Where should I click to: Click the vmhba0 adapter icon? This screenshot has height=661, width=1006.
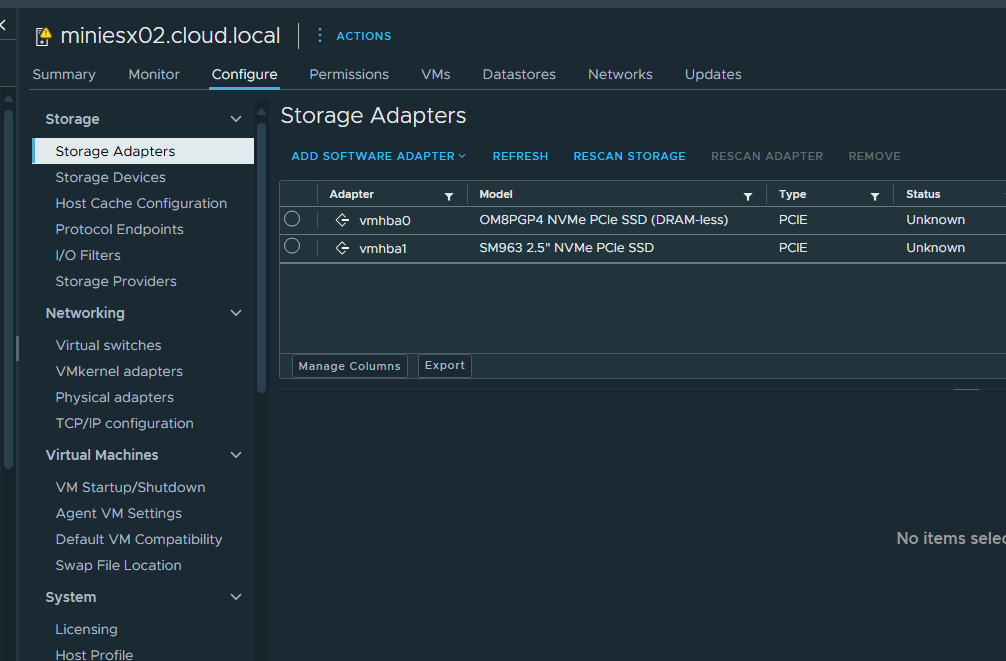coord(342,220)
